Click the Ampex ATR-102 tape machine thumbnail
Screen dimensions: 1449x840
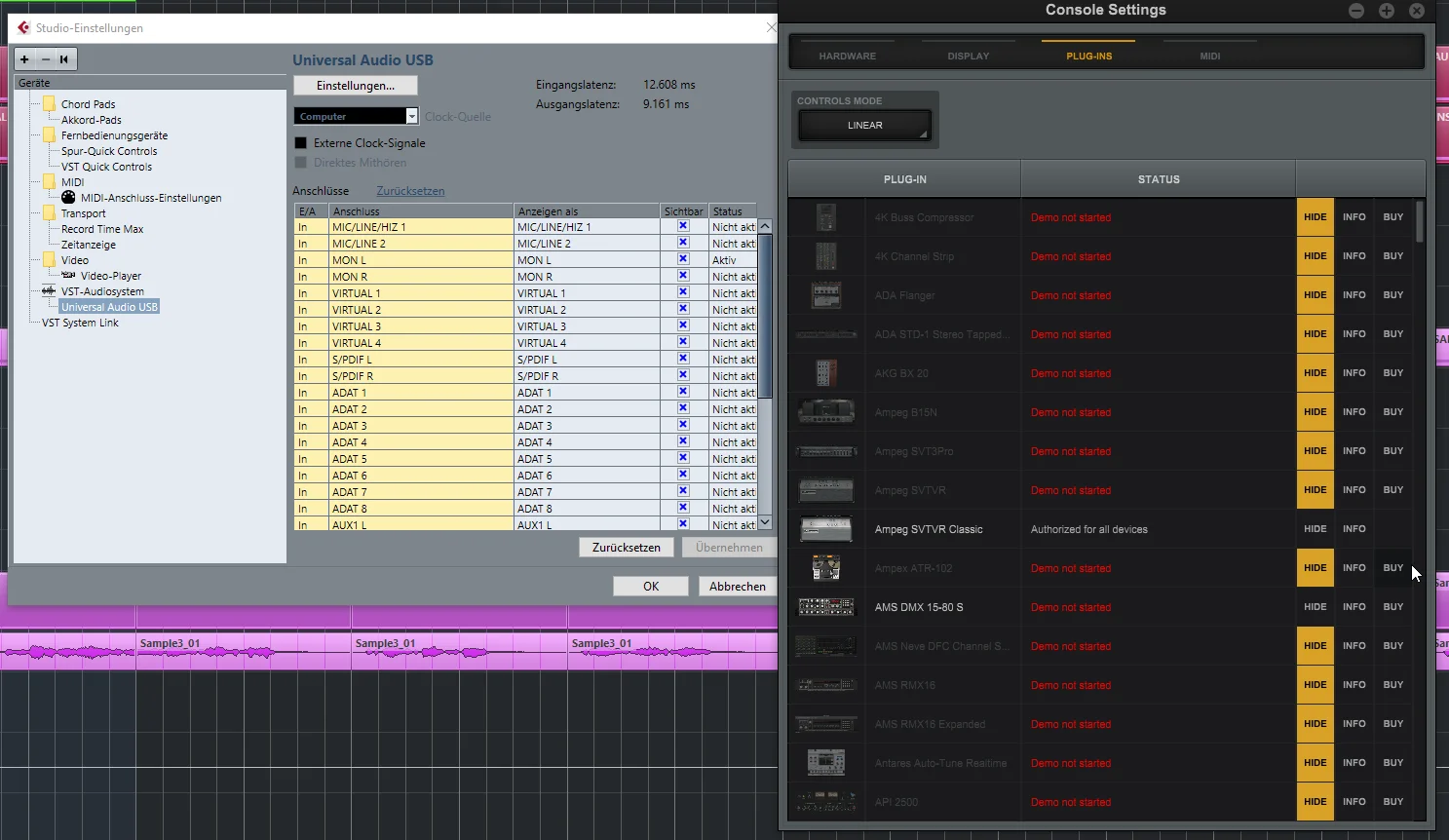[826, 568]
